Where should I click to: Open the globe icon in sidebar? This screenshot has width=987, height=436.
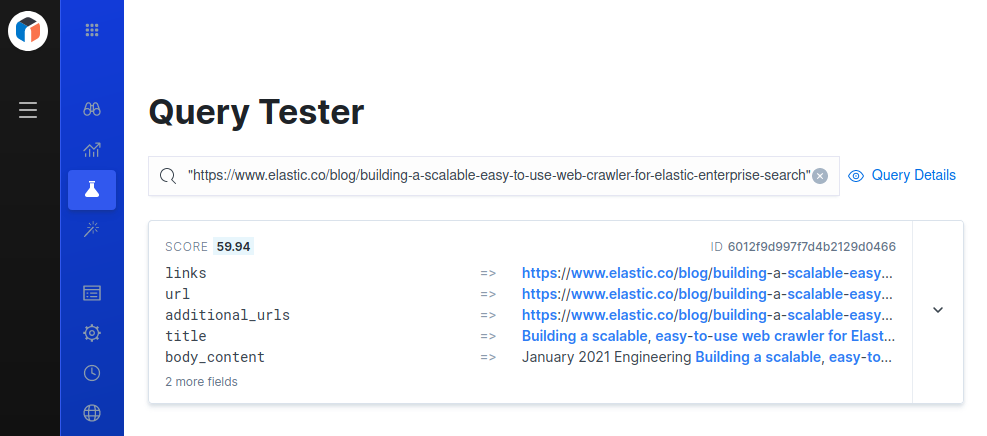(x=92, y=412)
